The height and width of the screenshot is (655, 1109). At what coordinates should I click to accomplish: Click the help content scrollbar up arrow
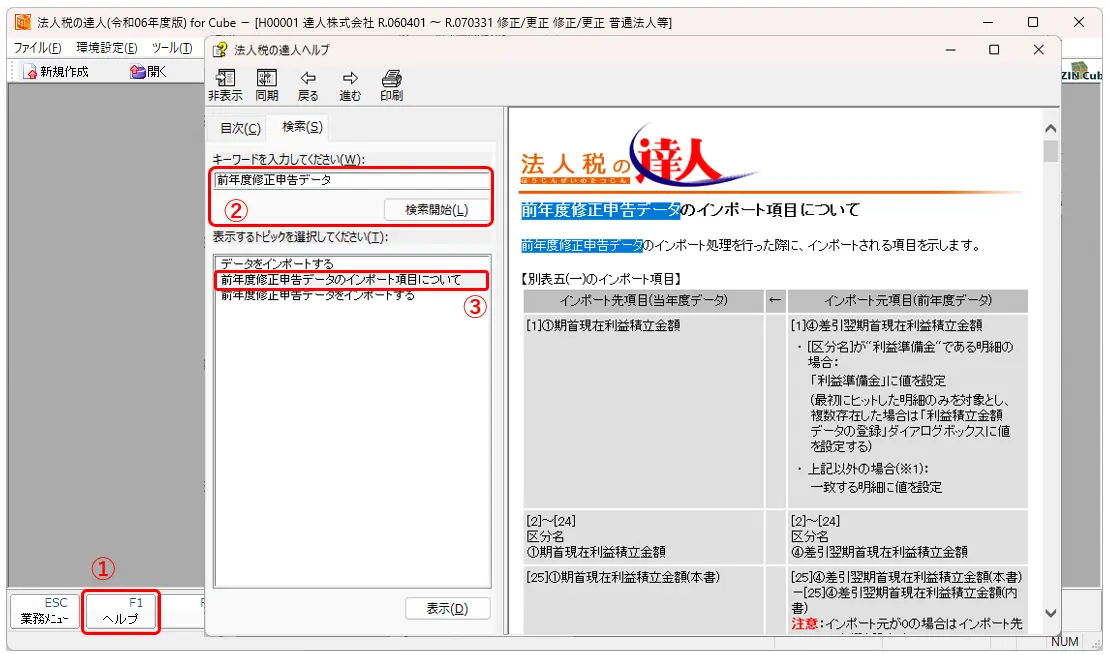tap(1050, 129)
